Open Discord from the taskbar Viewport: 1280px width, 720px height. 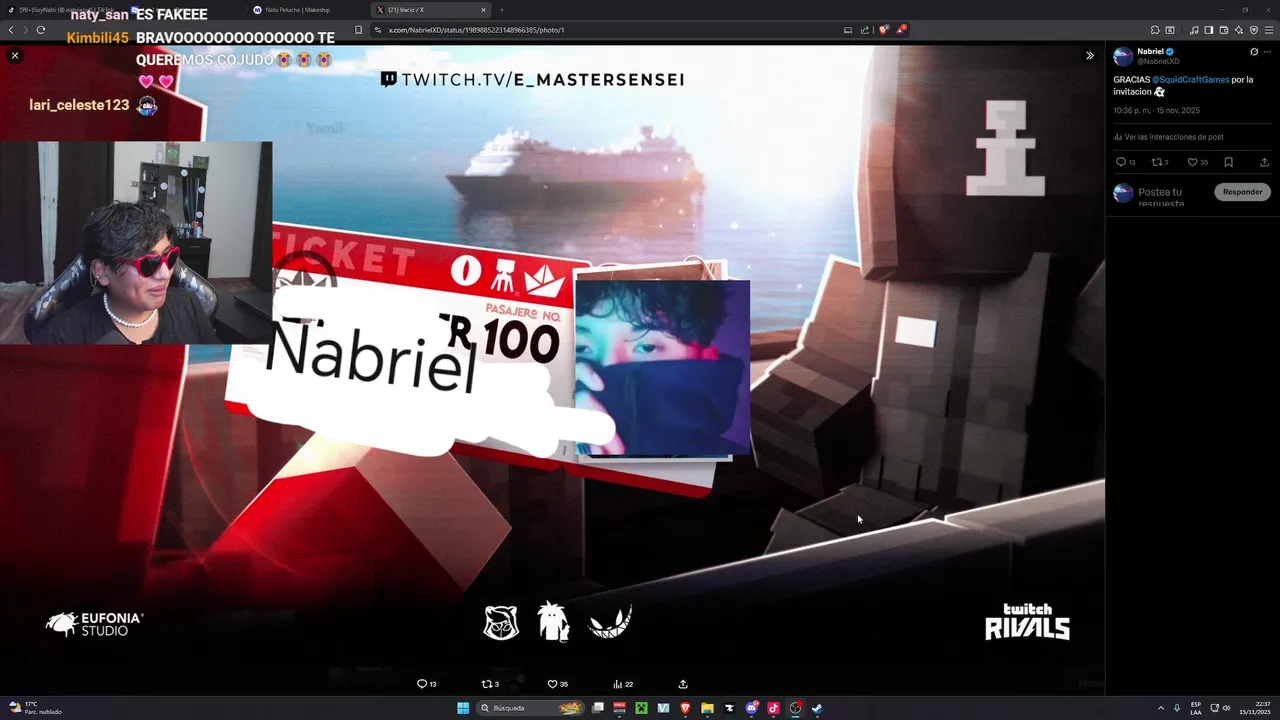(751, 708)
